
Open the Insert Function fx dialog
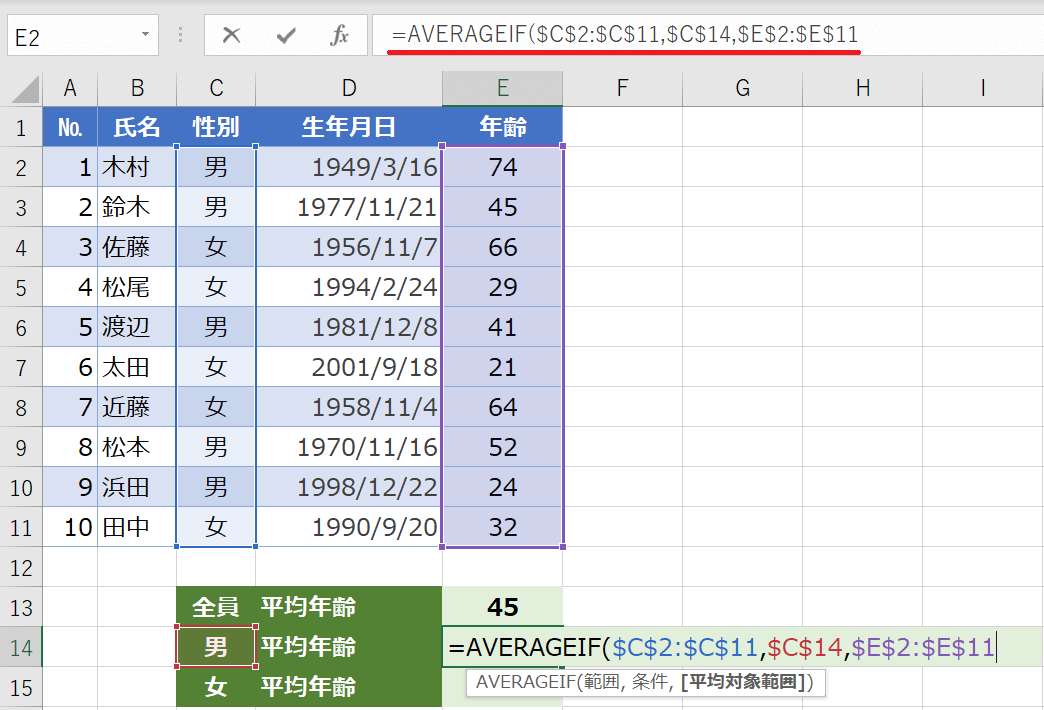[x=339, y=36]
